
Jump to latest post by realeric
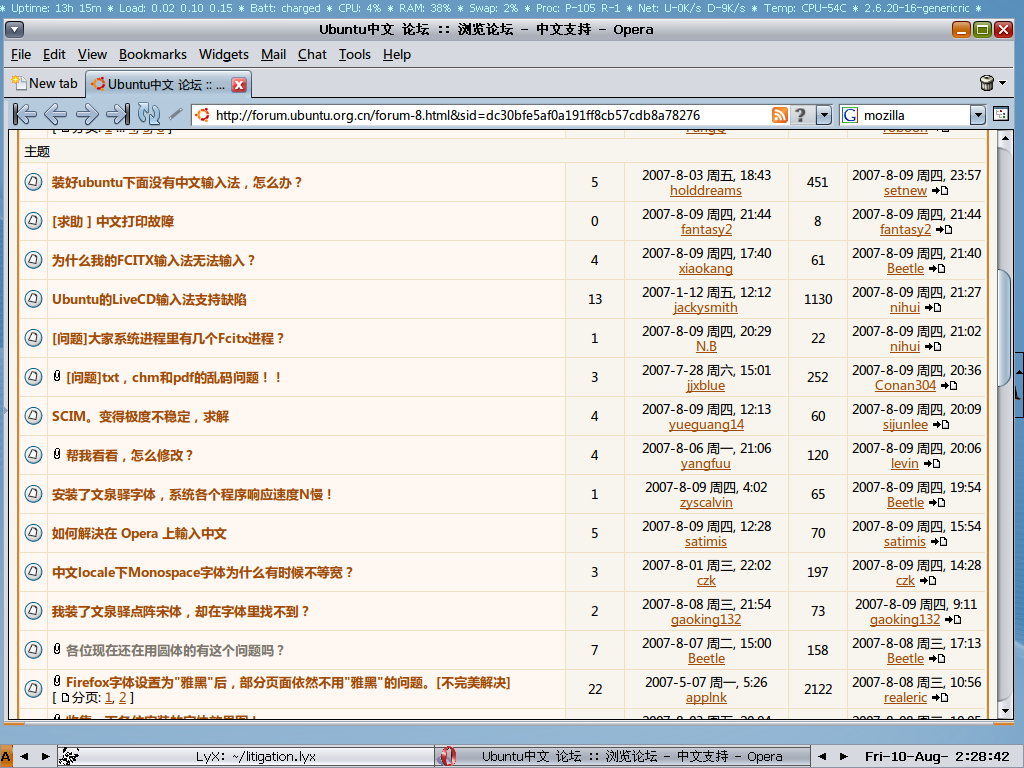(x=940, y=698)
